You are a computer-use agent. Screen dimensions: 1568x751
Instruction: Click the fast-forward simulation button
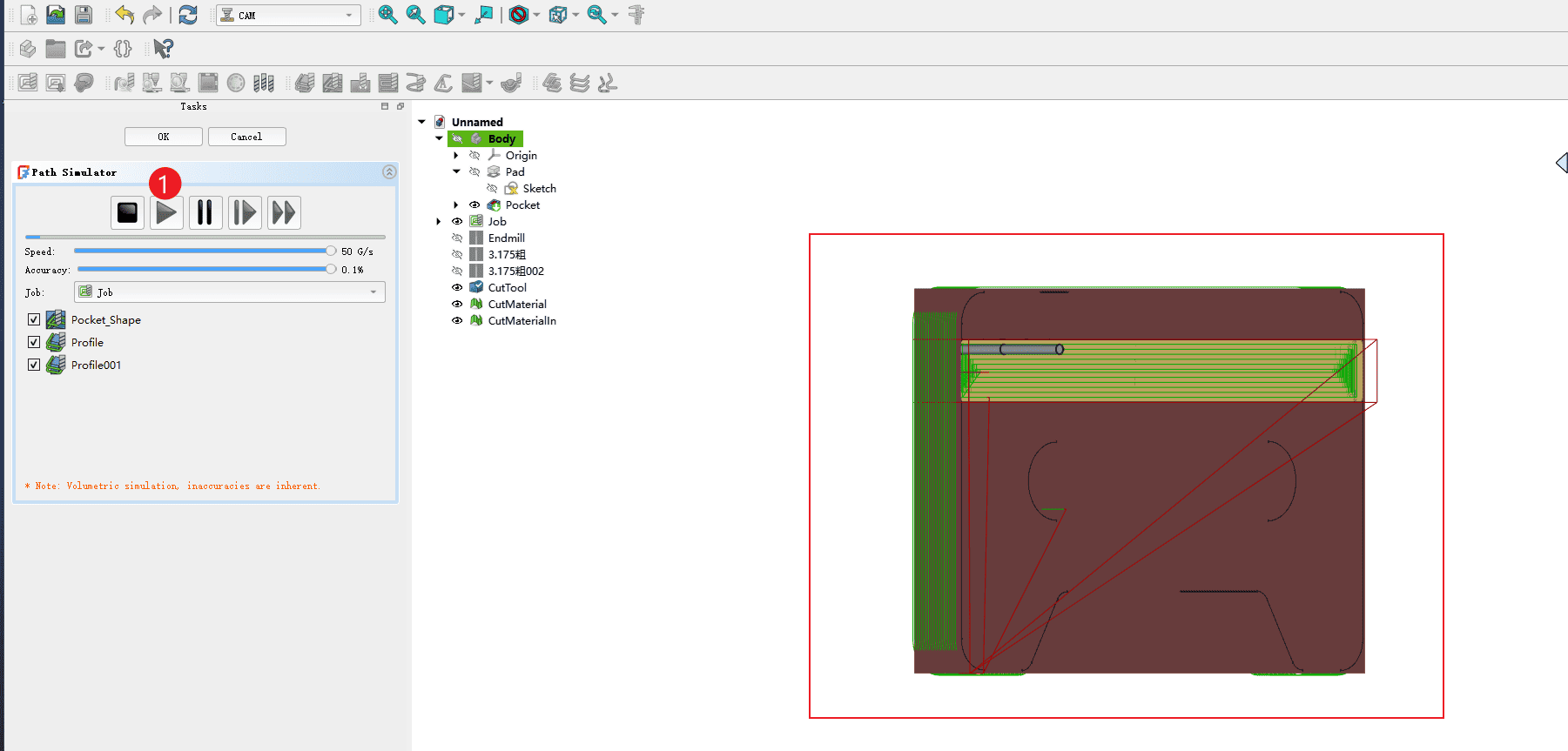point(284,212)
